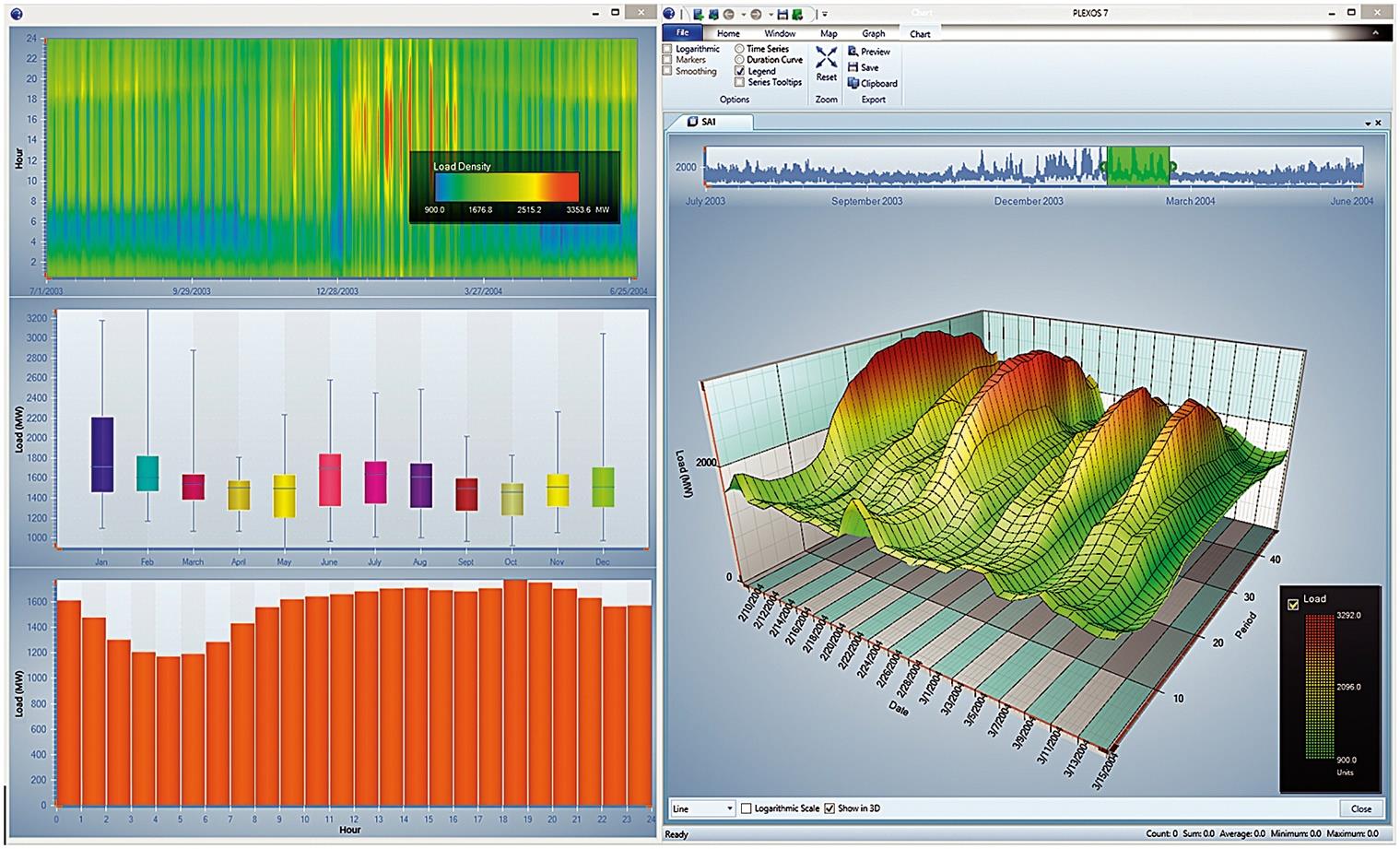
Task: Copy chart using the Clipboard icon
Action: tap(853, 83)
